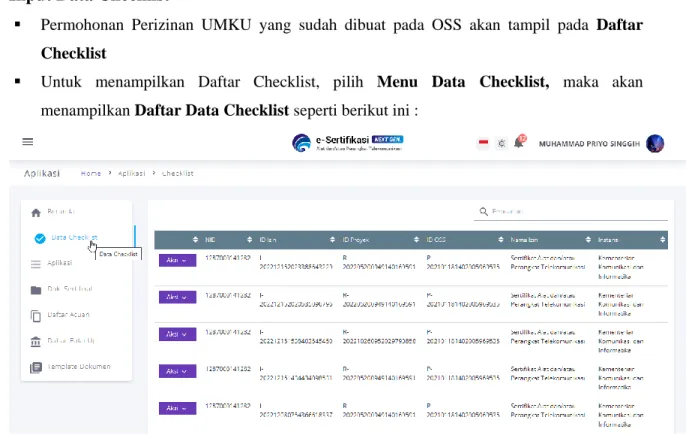686x435 pixels.
Task: Open the MUHAMMAD PRIYO SINGGIH user name menu
Action: pos(589,144)
